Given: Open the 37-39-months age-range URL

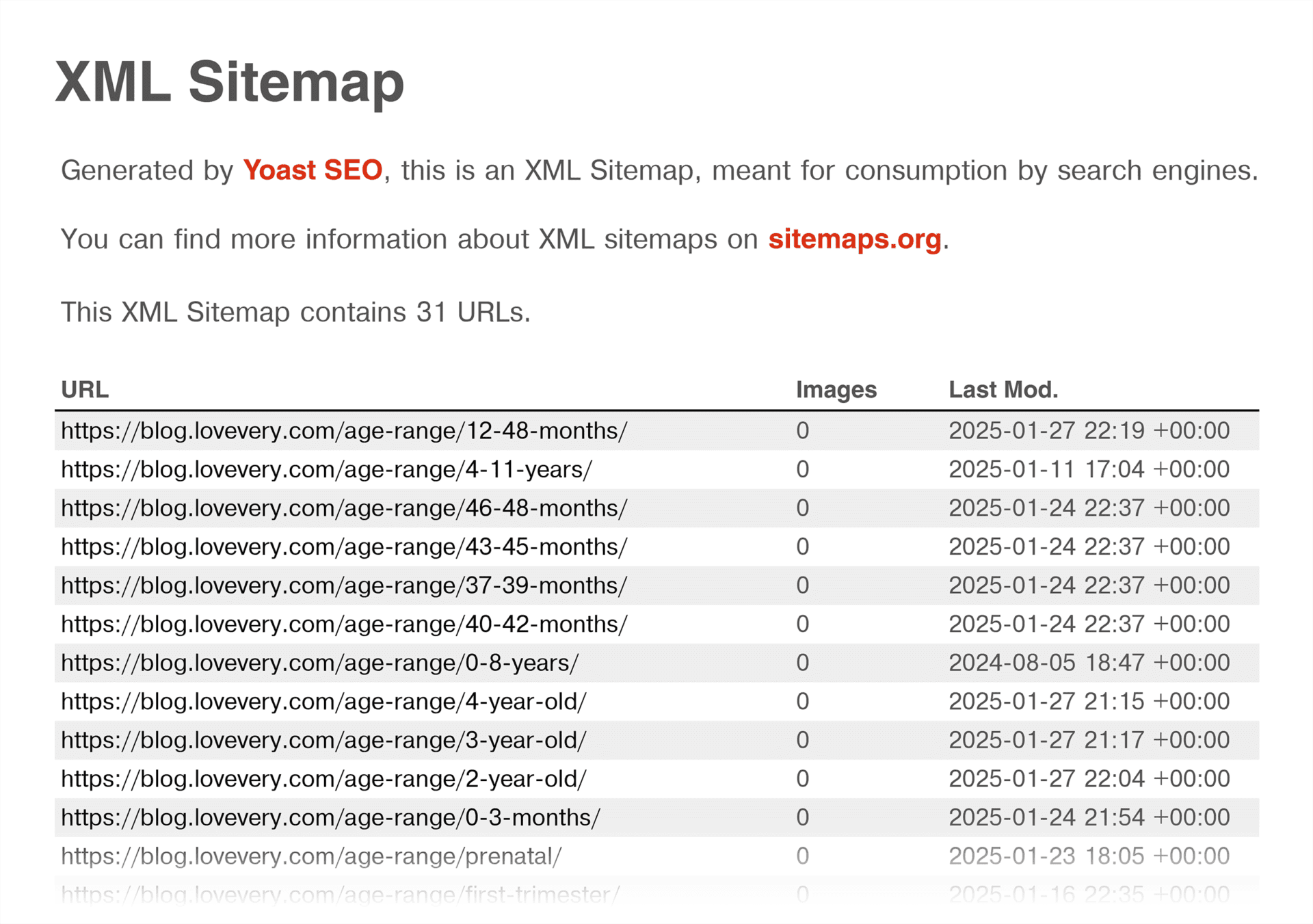Looking at the screenshot, I should click(344, 585).
